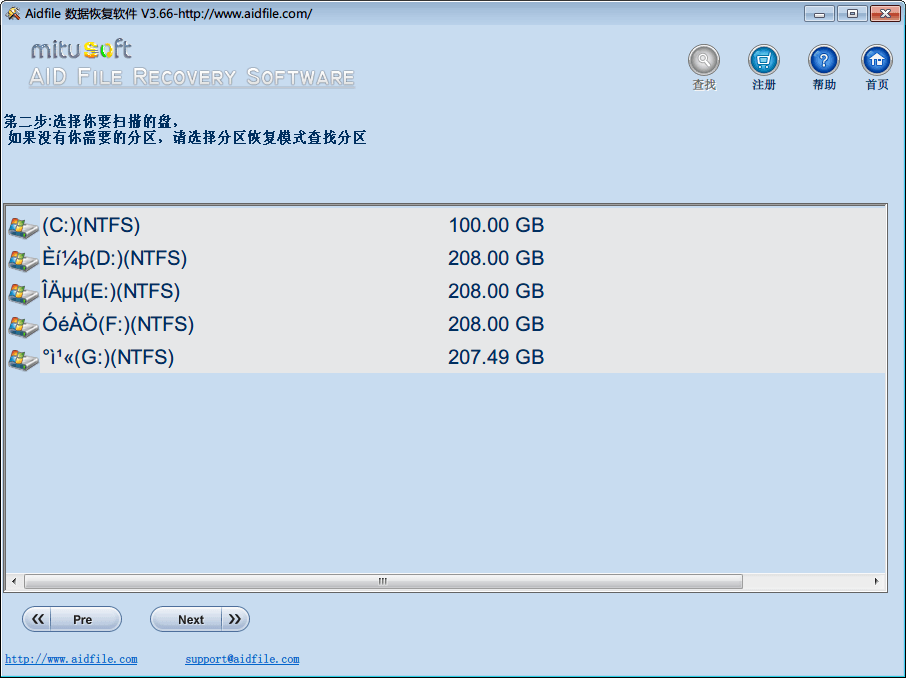The width and height of the screenshot is (906, 678).
Task: Click the support@aidfile.com email link
Action: coord(242,660)
